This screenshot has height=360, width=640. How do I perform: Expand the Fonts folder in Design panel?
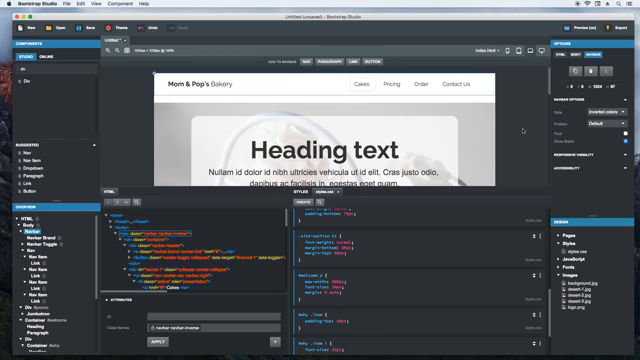point(558,267)
